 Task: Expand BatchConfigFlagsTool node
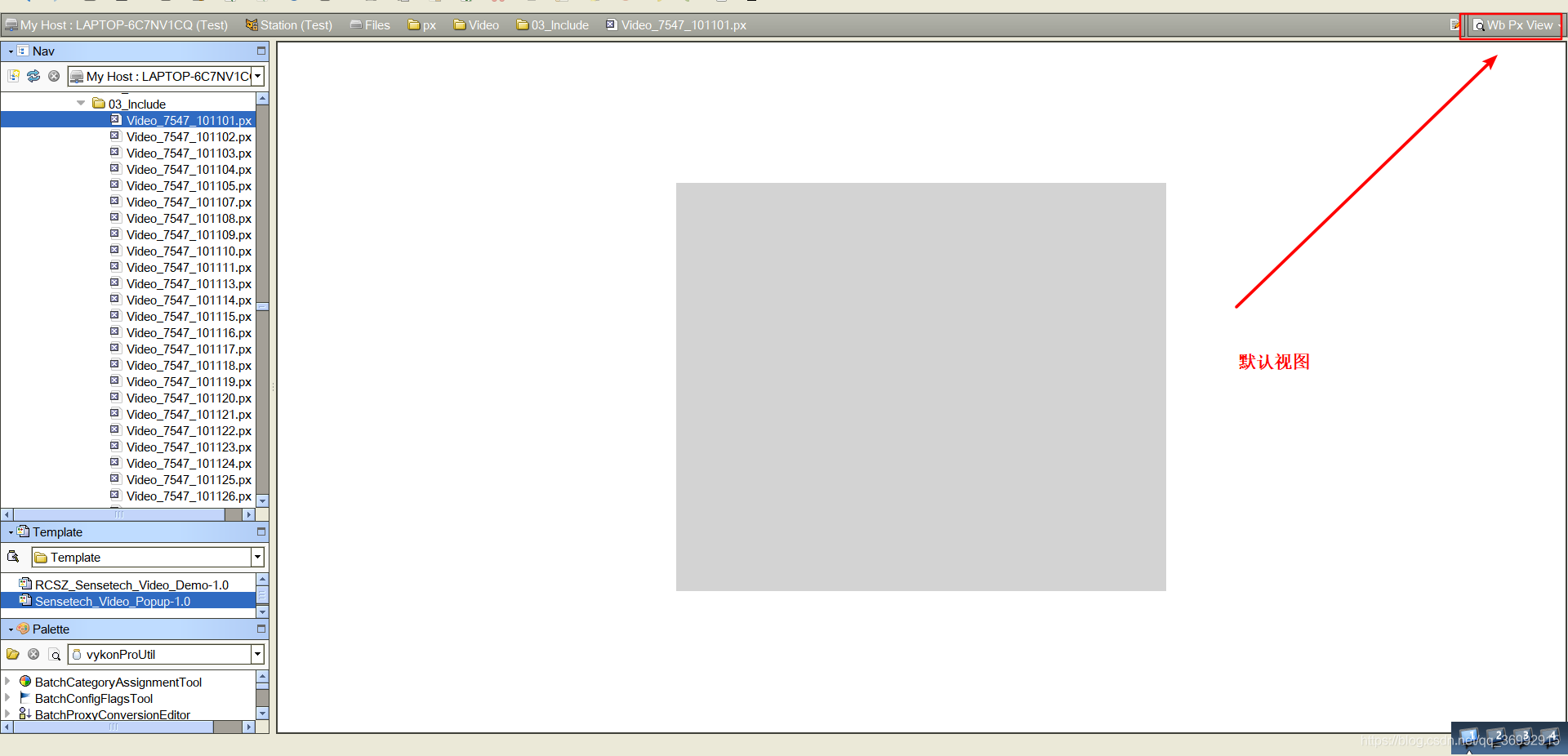[x=7, y=697]
